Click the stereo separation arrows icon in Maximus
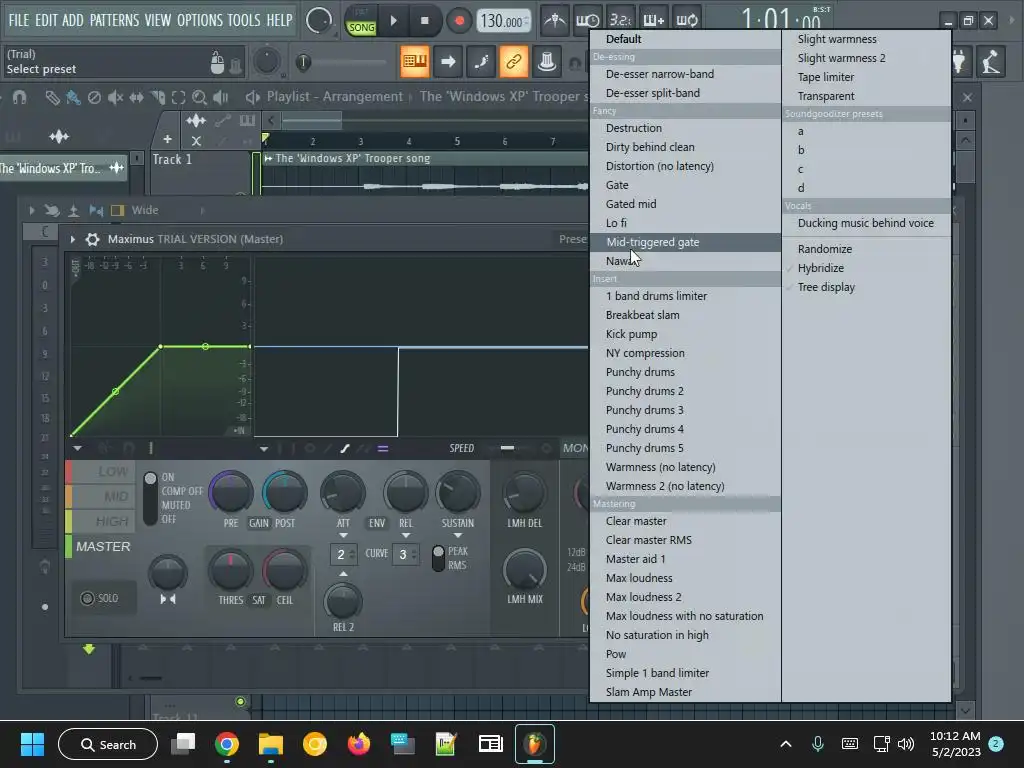 (168, 599)
